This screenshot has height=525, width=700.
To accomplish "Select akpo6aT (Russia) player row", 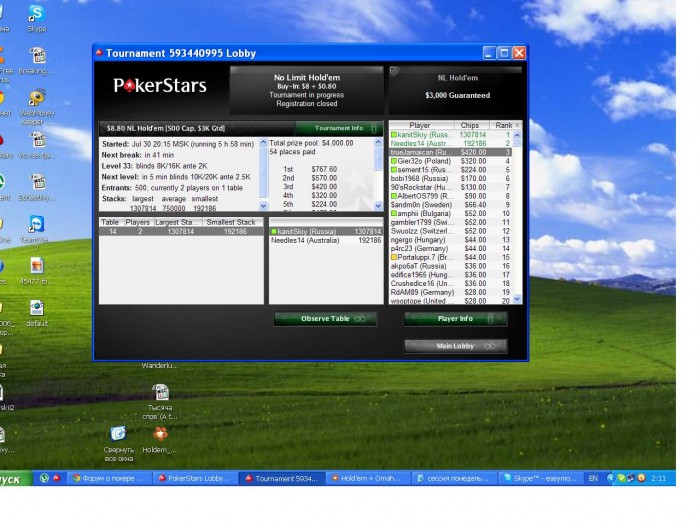I will [450, 266].
